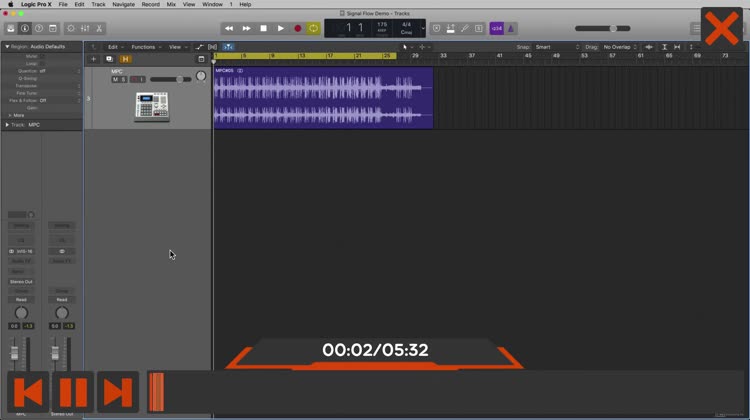Click the MPC track pan knob

pos(201,76)
